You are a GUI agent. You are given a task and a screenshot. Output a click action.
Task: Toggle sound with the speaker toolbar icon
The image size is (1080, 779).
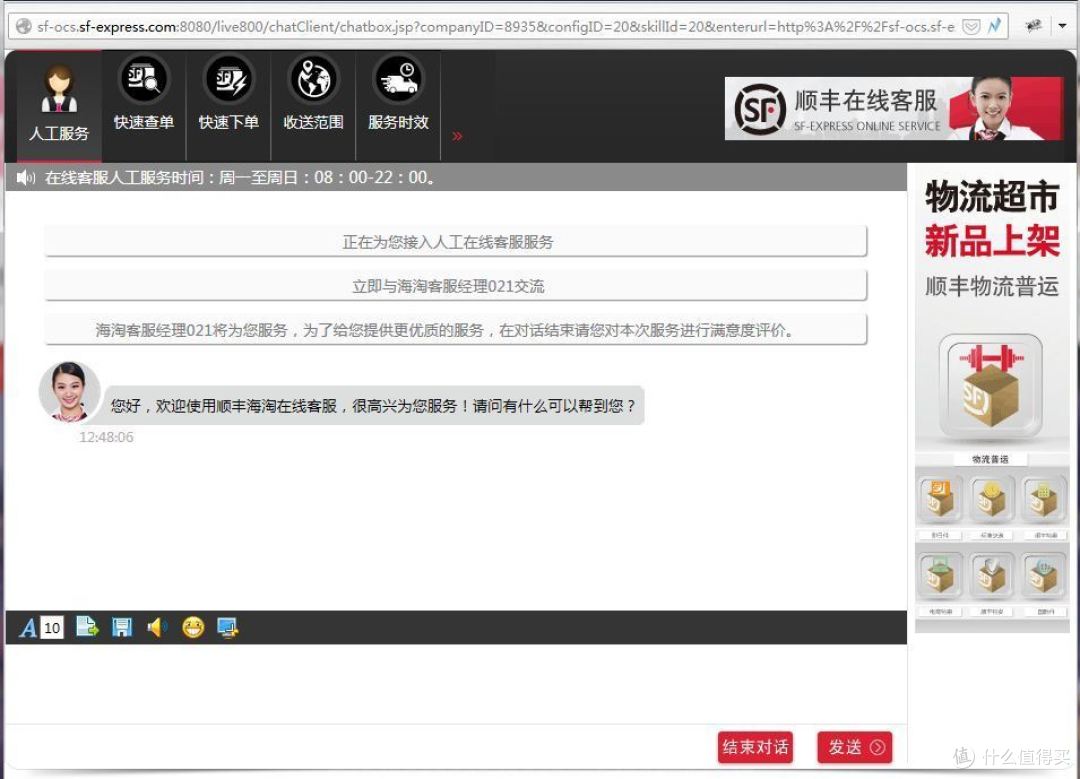point(157,627)
